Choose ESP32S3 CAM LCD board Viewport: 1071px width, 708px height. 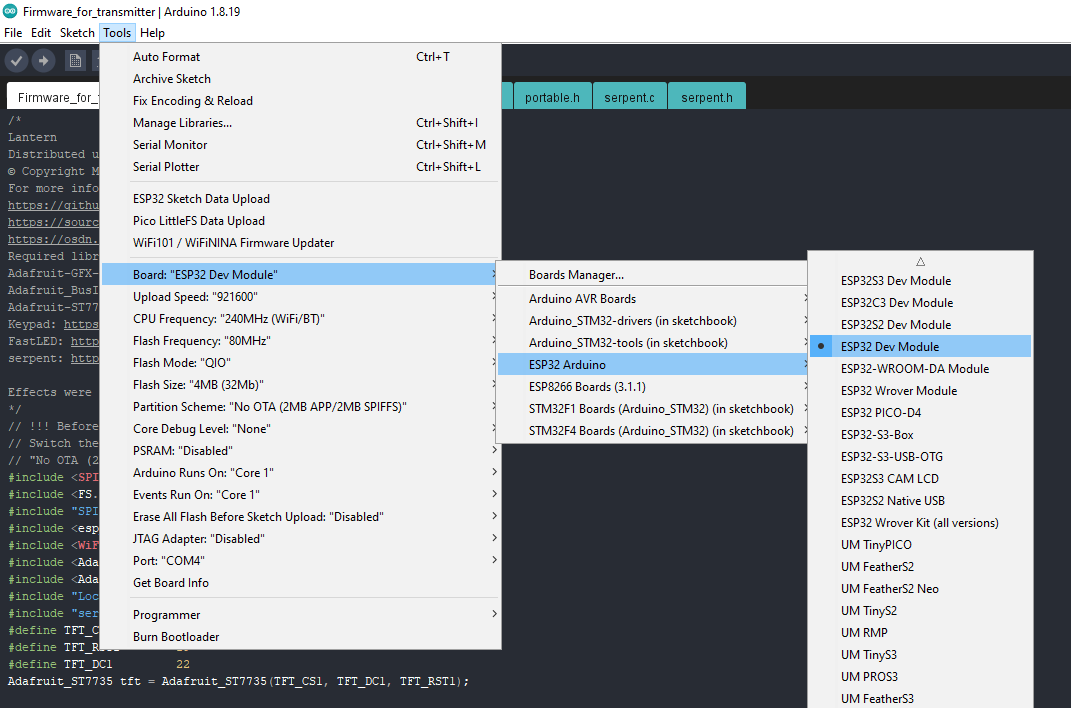click(920, 479)
